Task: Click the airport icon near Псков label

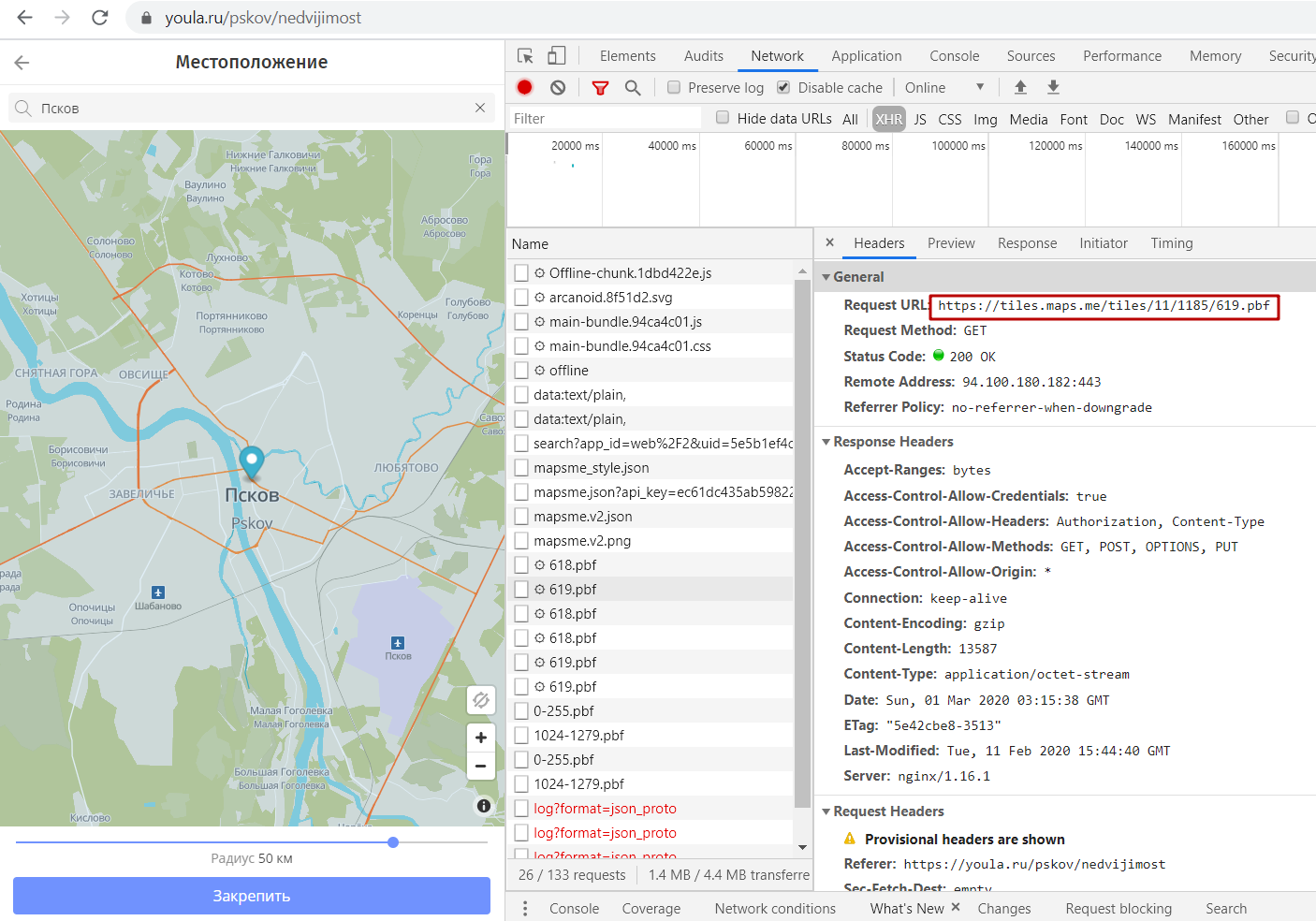Action: pyautogui.click(x=398, y=643)
